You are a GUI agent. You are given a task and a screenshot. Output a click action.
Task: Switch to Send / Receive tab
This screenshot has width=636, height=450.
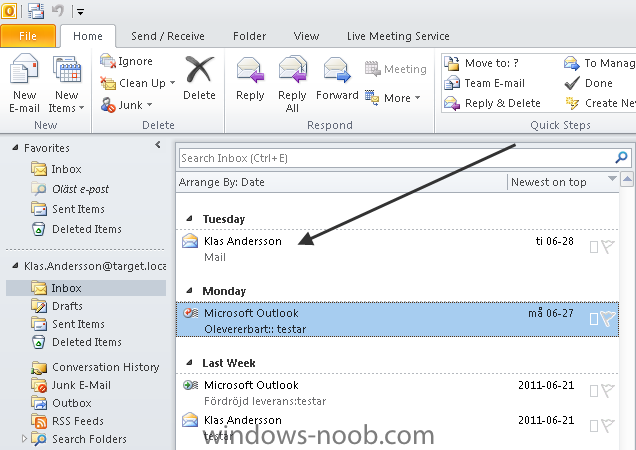[168, 36]
